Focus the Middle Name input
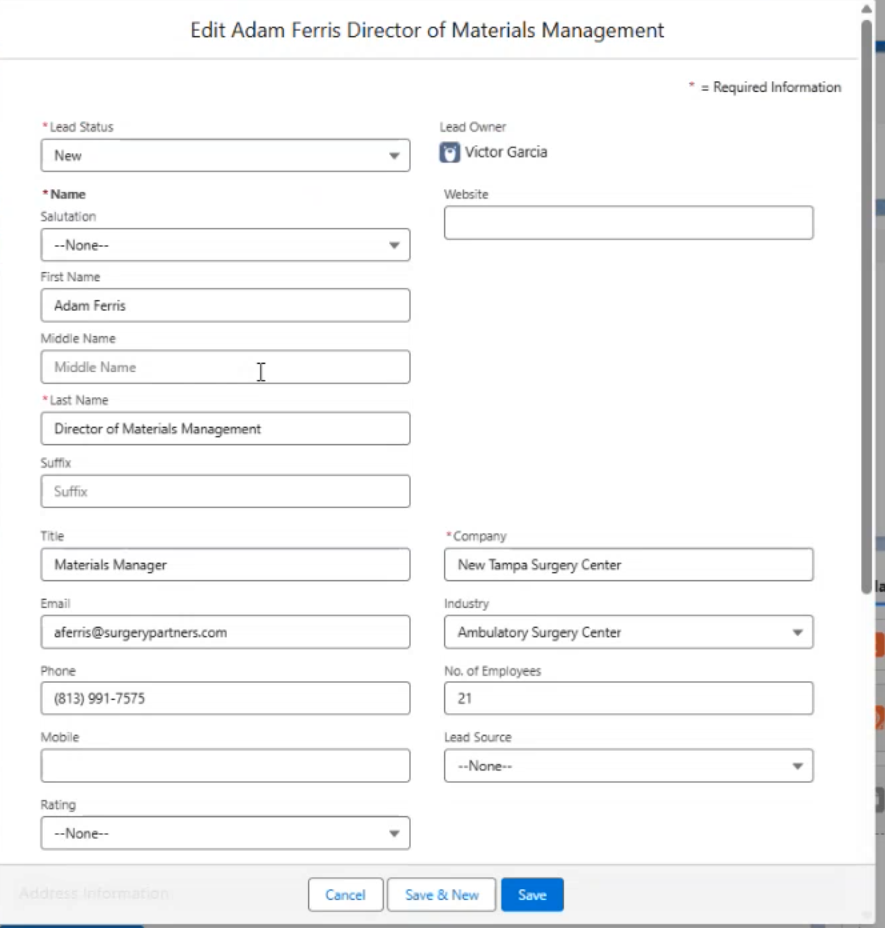 (x=225, y=367)
